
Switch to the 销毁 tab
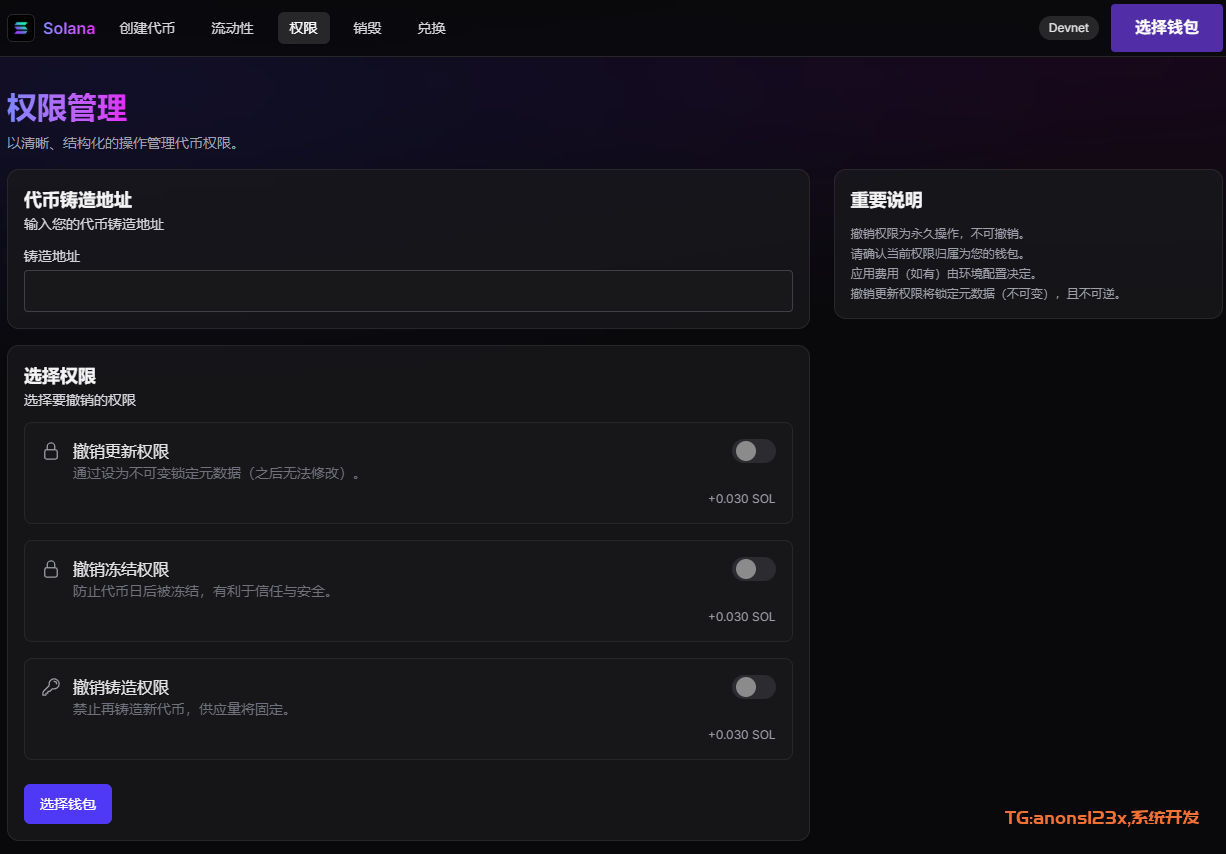point(367,28)
